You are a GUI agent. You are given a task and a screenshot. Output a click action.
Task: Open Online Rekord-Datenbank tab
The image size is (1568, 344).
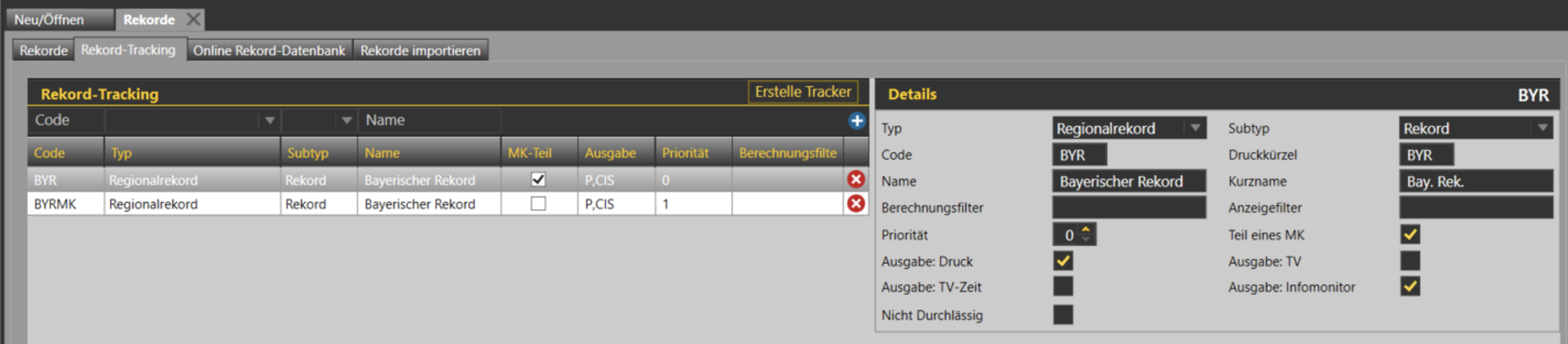pos(269,51)
